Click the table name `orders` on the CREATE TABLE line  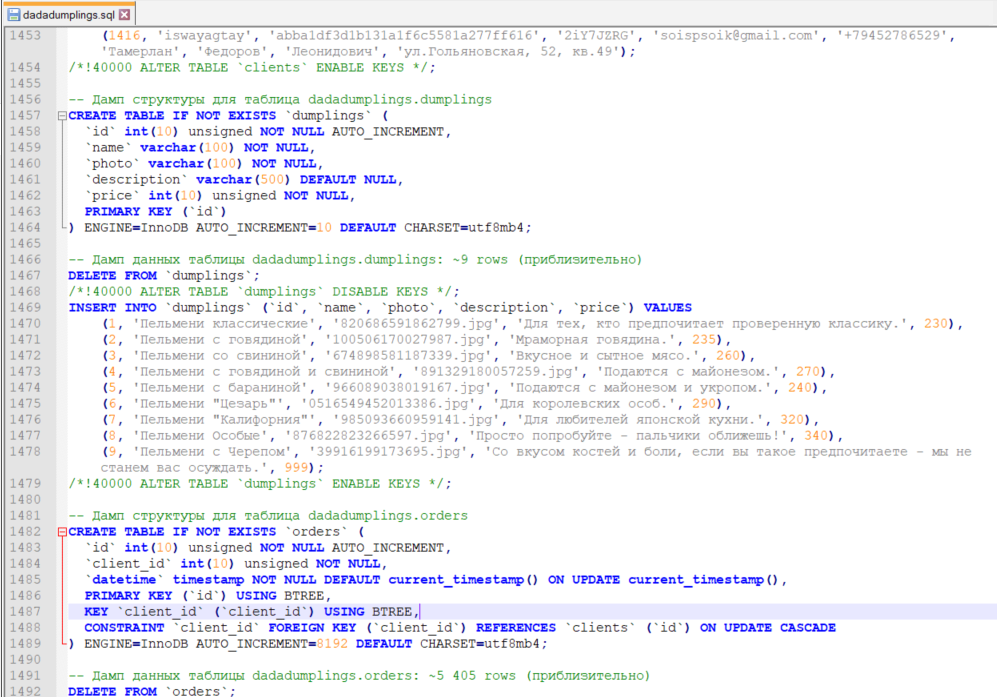[316, 532]
